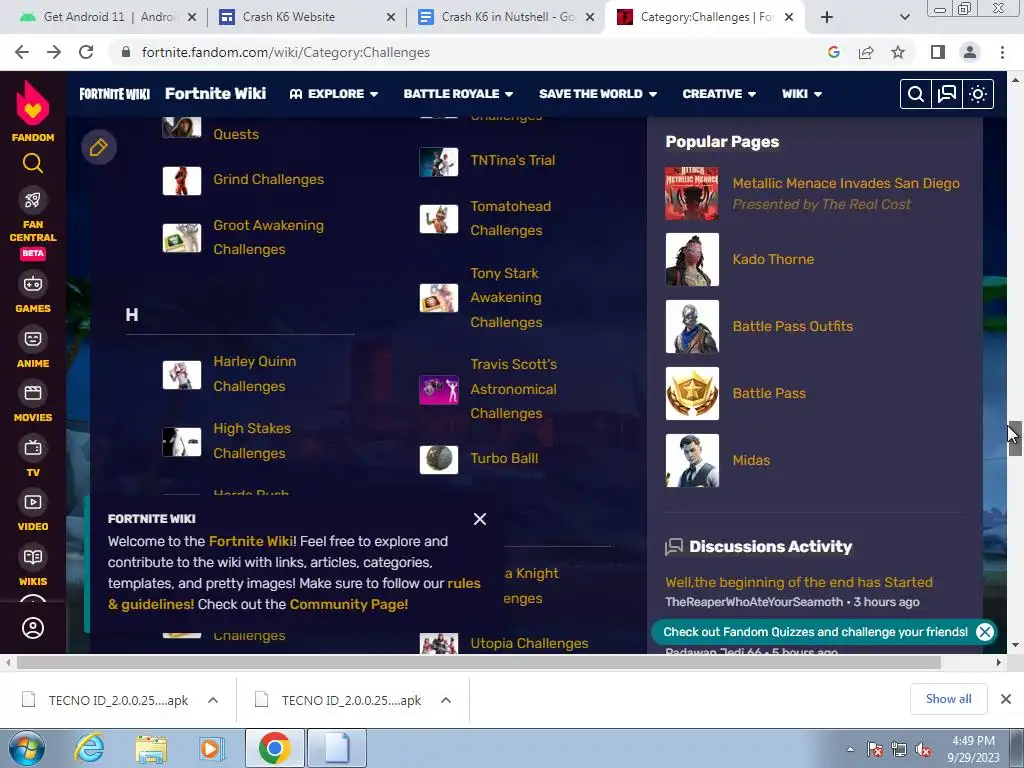Image resolution: width=1024 pixels, height=768 pixels.
Task: Toggle the light/dark theme sun icon
Action: click(978, 94)
